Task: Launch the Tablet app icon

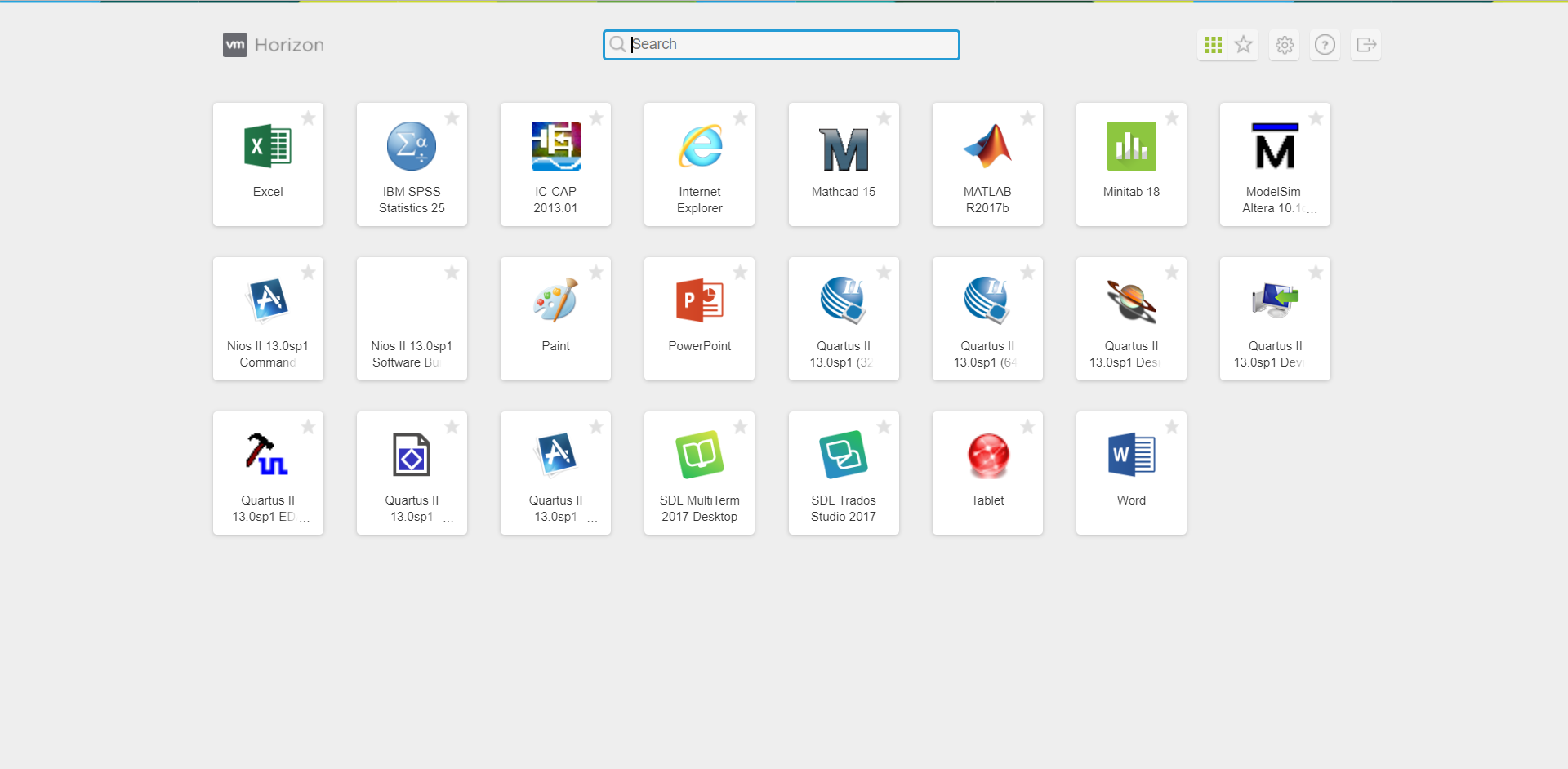Action: pyautogui.click(x=987, y=456)
